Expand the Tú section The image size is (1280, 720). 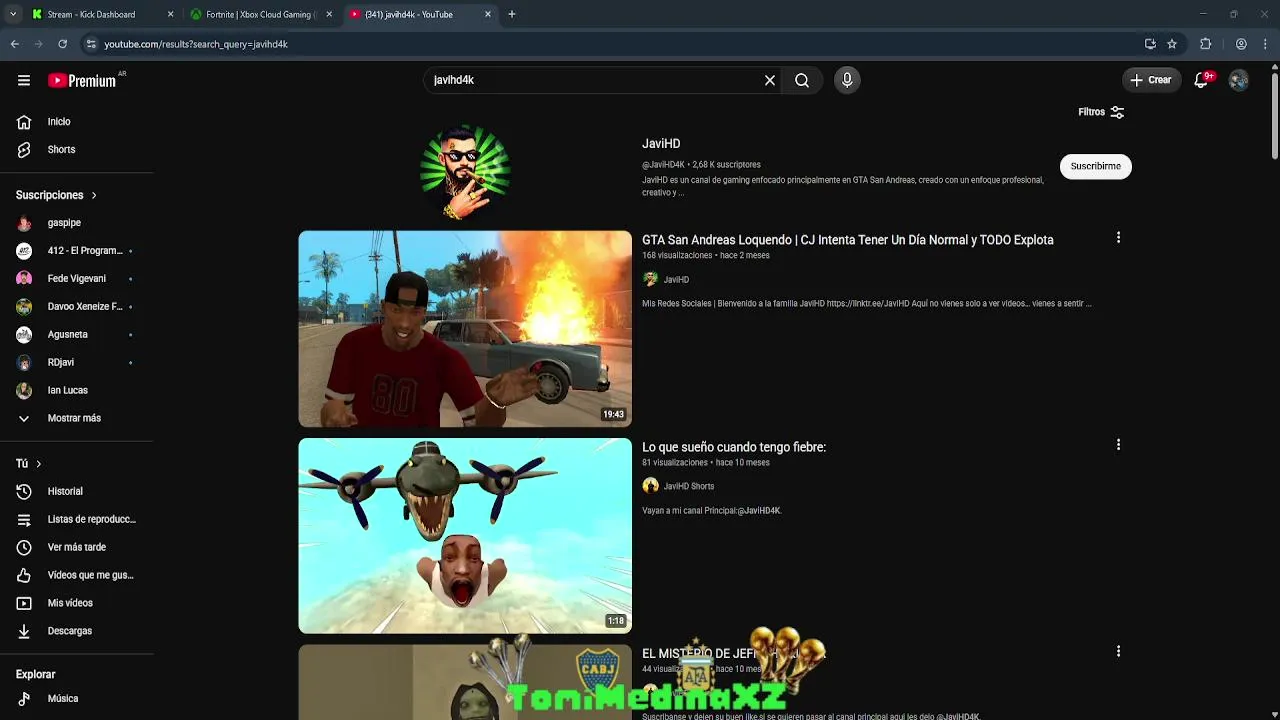click(28, 464)
